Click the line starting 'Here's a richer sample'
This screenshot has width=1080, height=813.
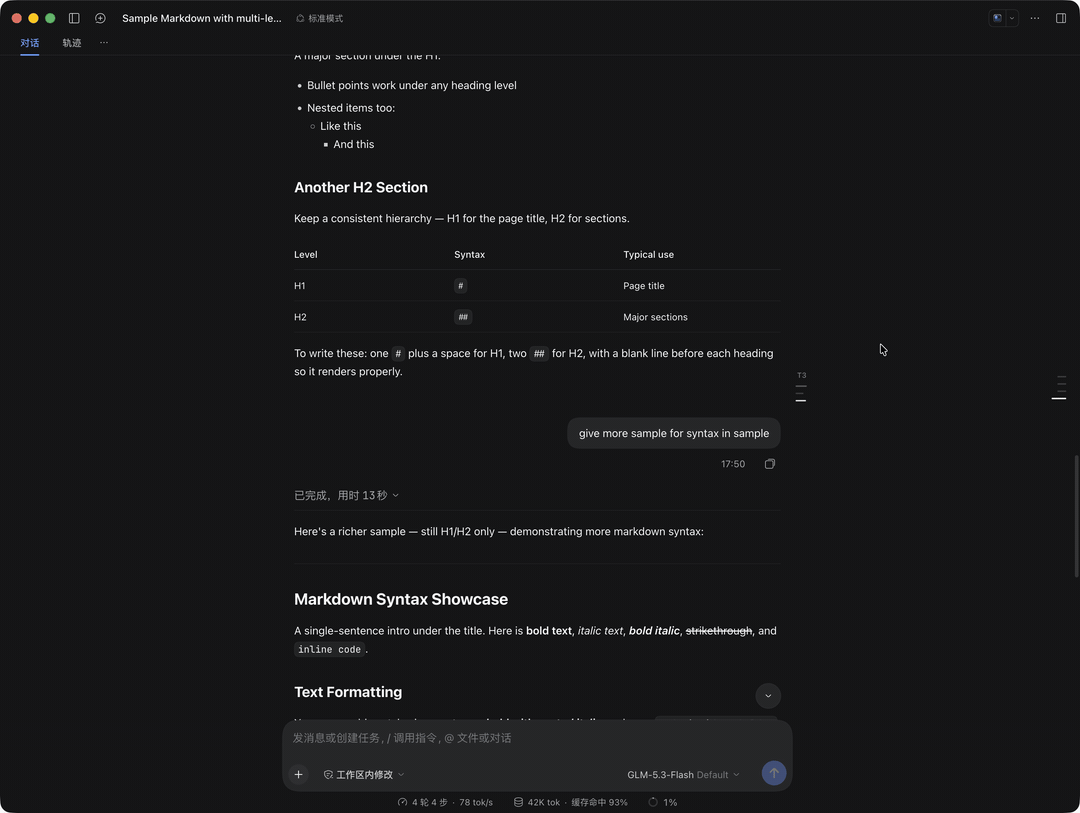pos(499,531)
